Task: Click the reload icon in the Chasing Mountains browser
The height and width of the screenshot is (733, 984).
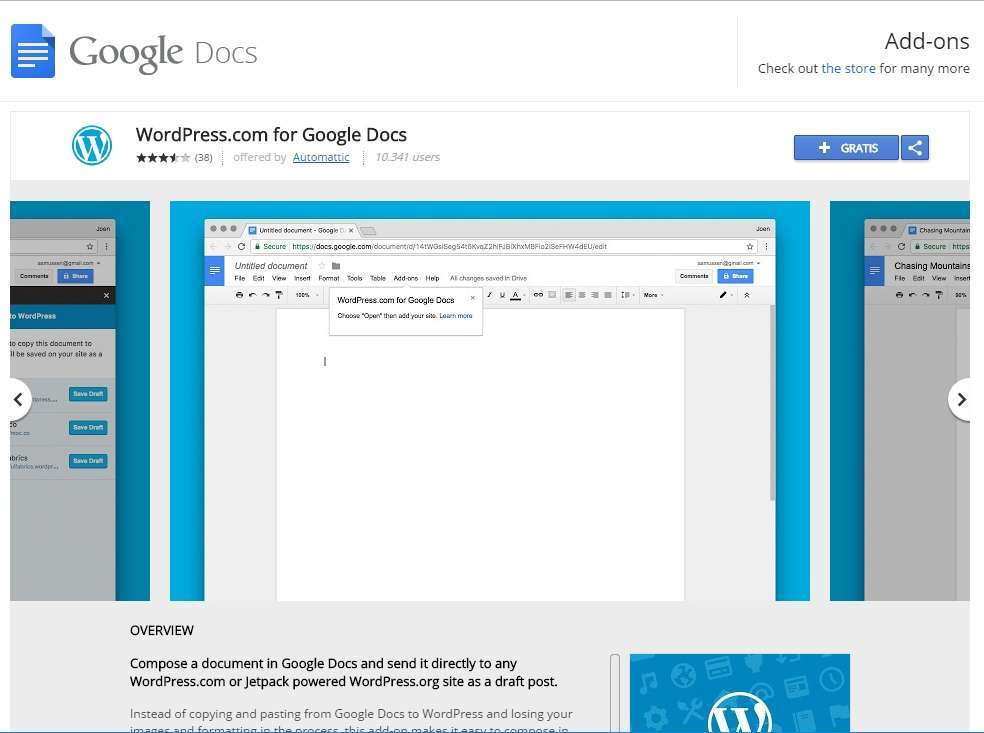Action: [x=901, y=247]
